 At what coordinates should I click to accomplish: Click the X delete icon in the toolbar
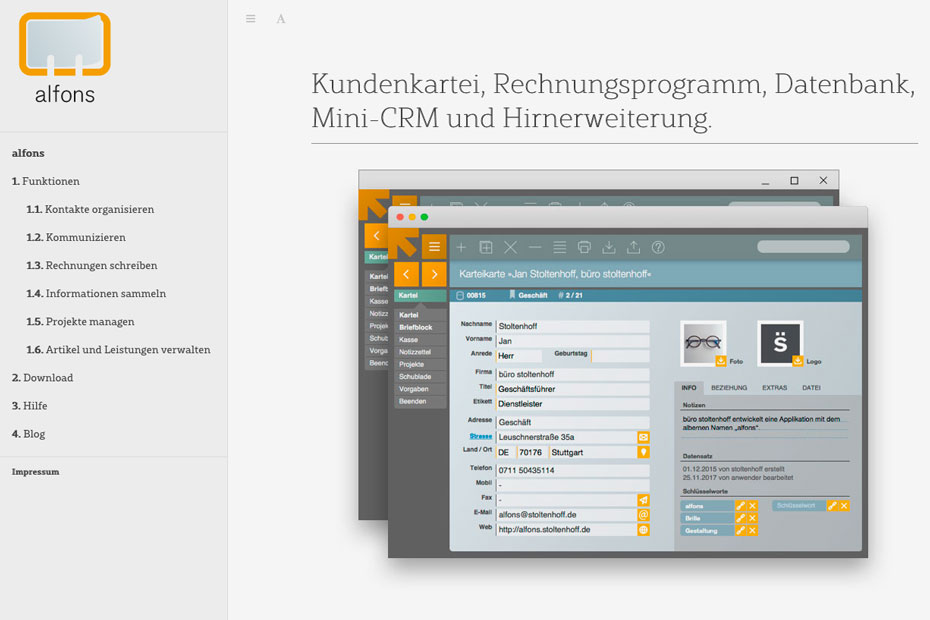coord(510,247)
